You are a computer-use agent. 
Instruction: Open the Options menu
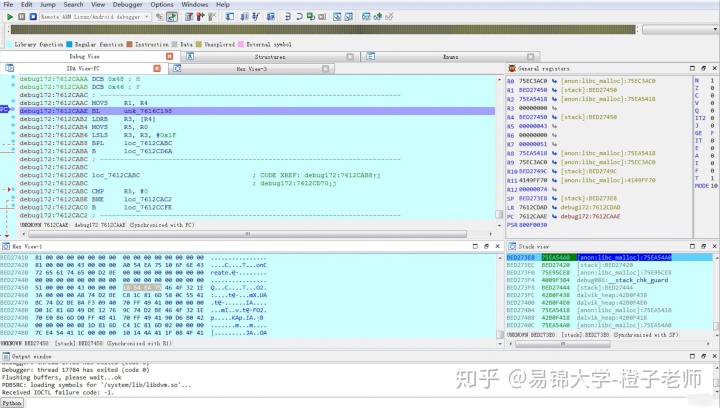[162, 5]
